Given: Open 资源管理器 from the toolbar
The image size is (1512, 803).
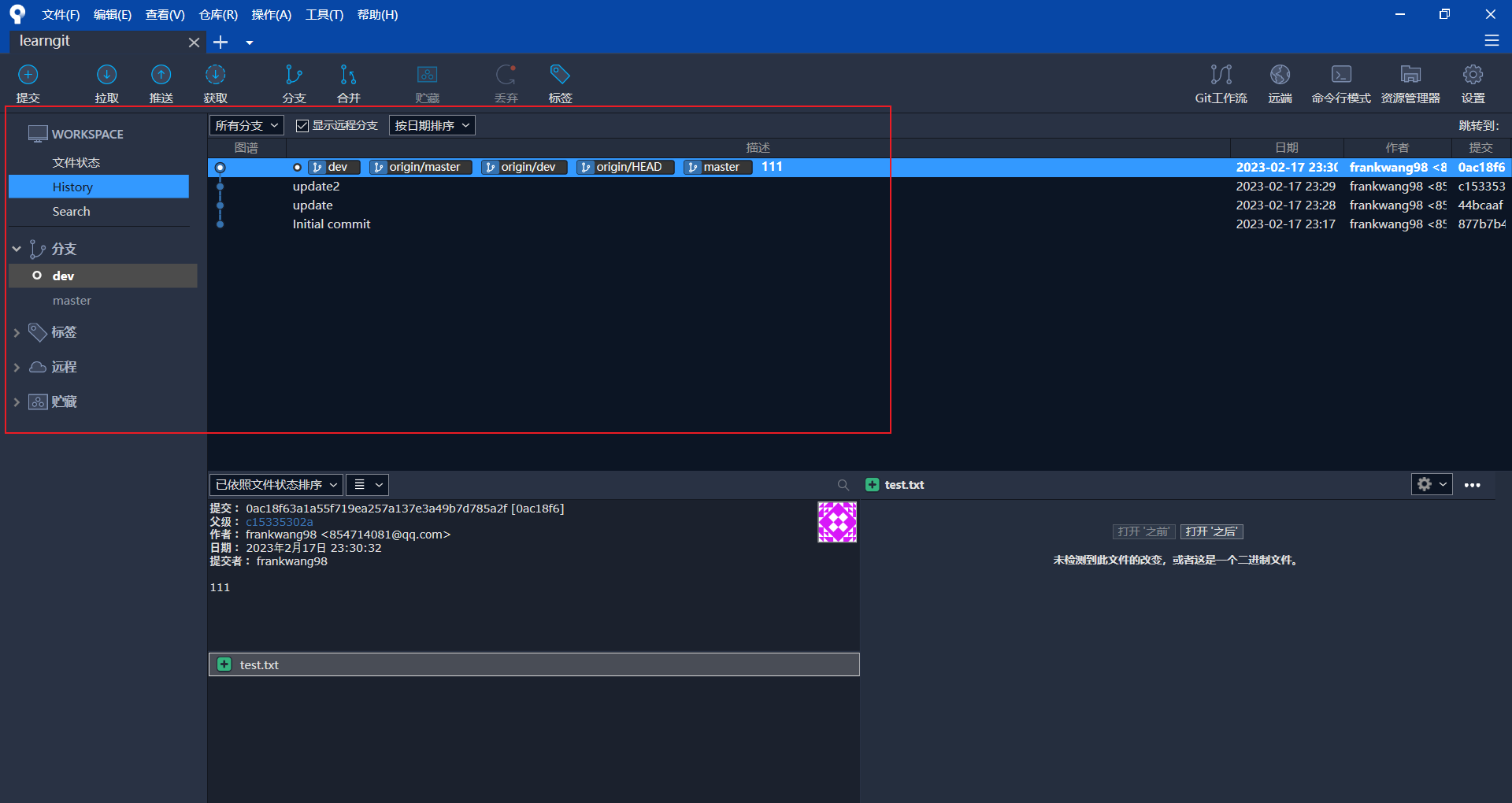Looking at the screenshot, I should click(x=1410, y=83).
